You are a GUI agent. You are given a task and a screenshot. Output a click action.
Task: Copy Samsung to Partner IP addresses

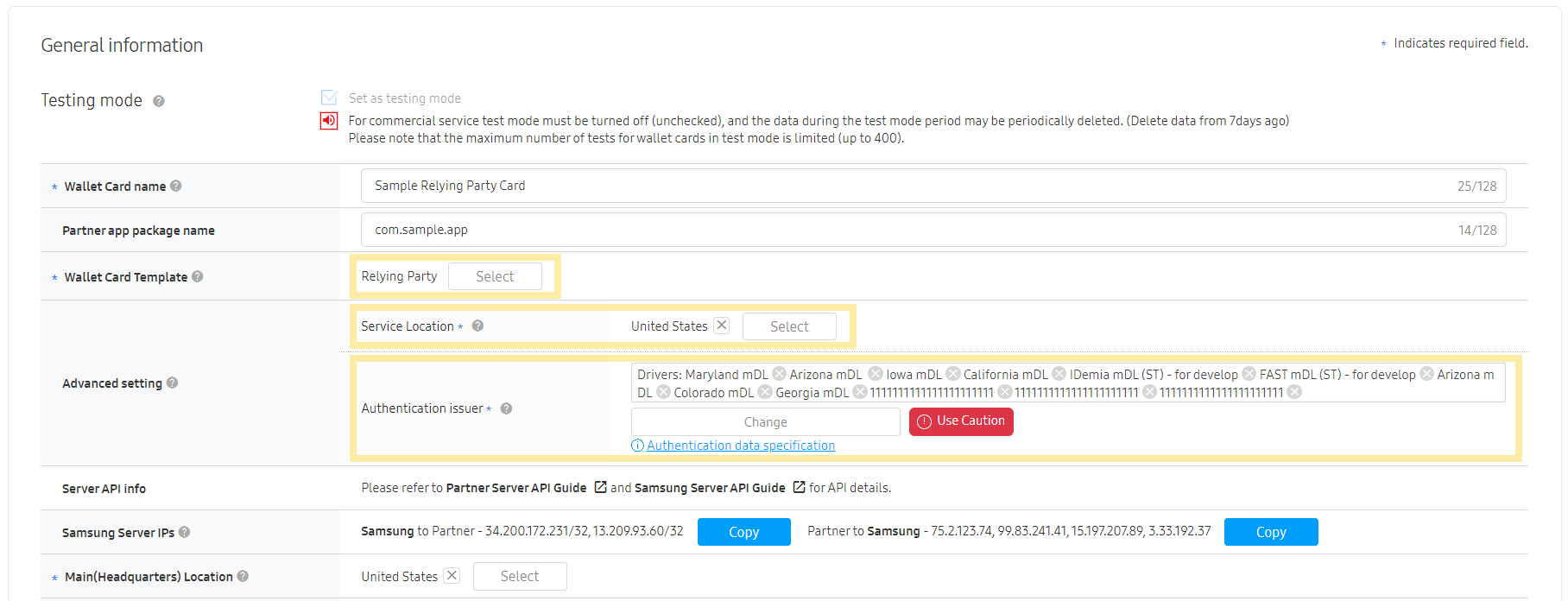743,532
